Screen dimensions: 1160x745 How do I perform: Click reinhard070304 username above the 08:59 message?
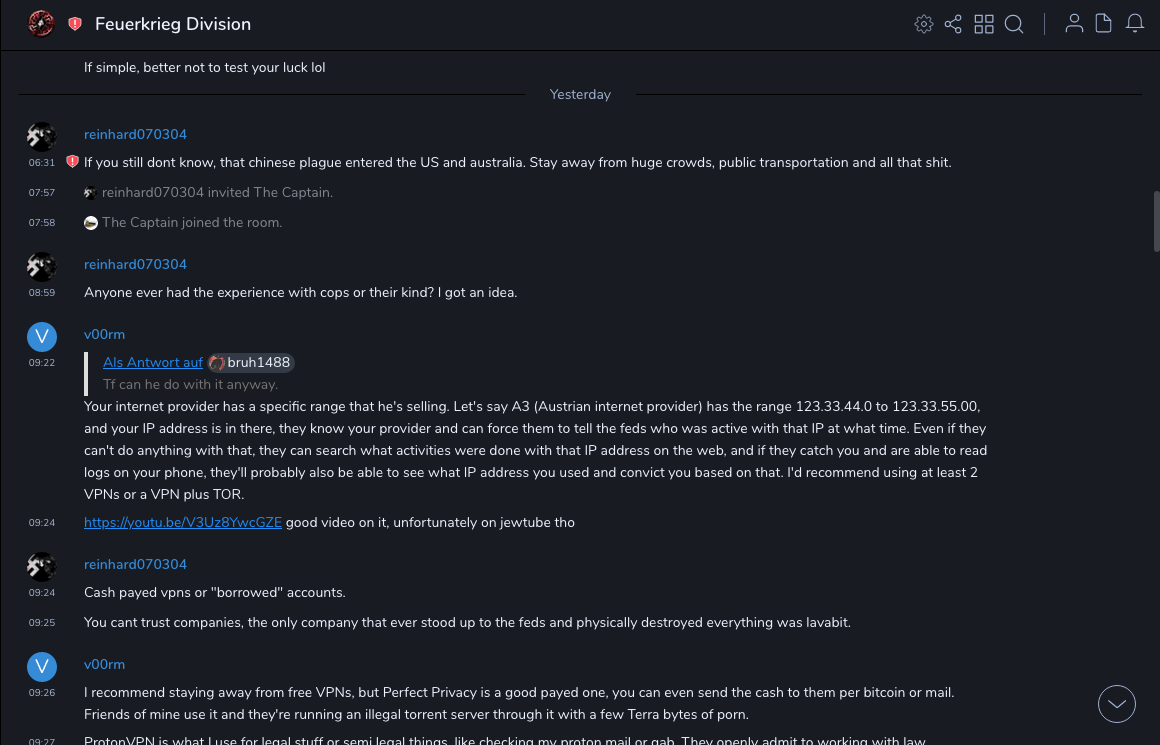click(x=135, y=264)
